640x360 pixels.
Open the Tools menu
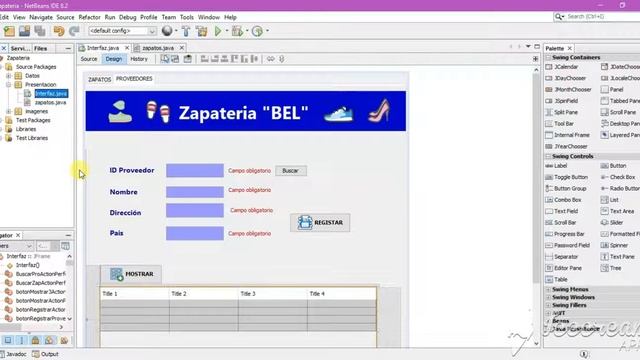tap(187, 17)
